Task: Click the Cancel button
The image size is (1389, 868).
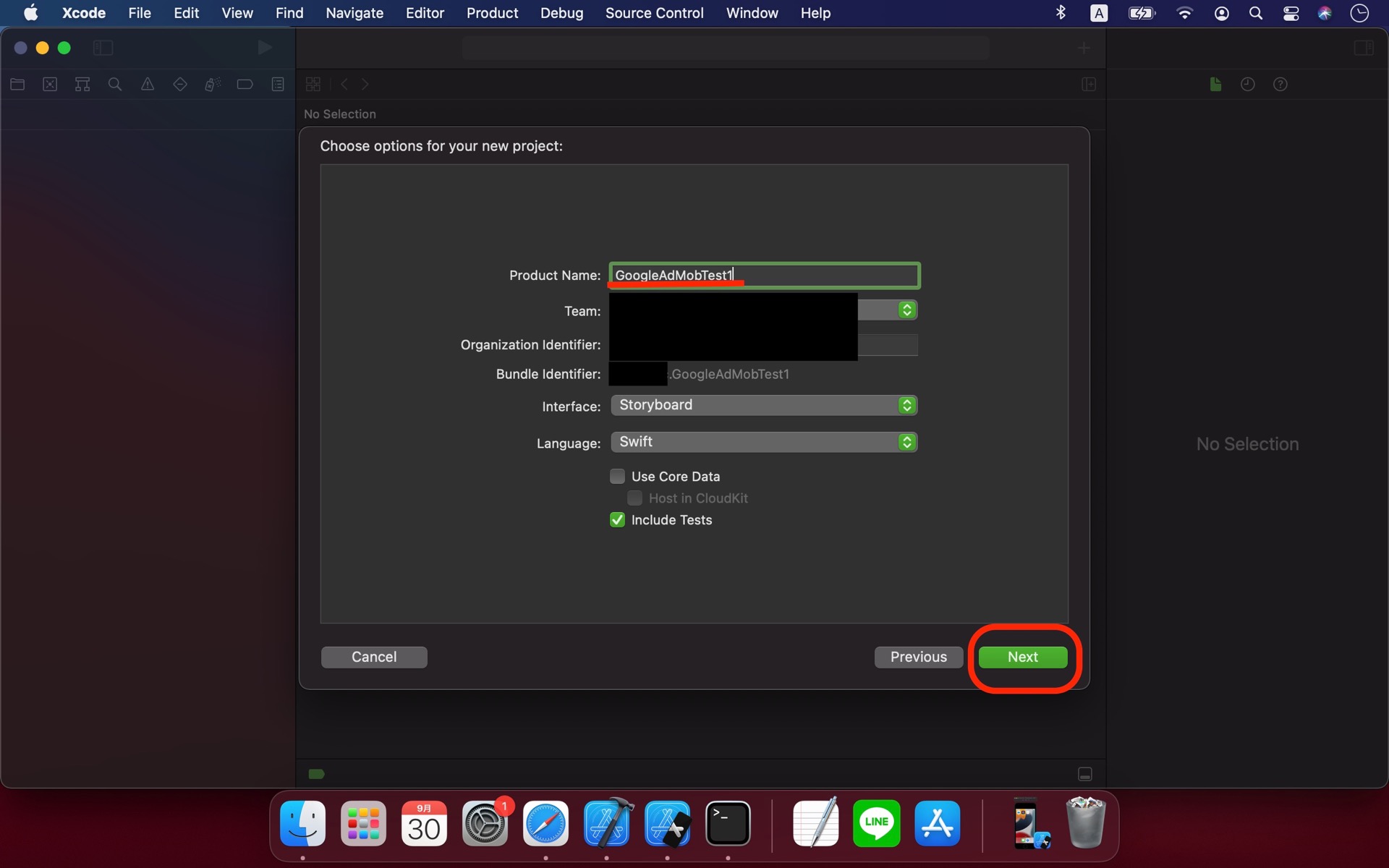Action: click(x=374, y=657)
